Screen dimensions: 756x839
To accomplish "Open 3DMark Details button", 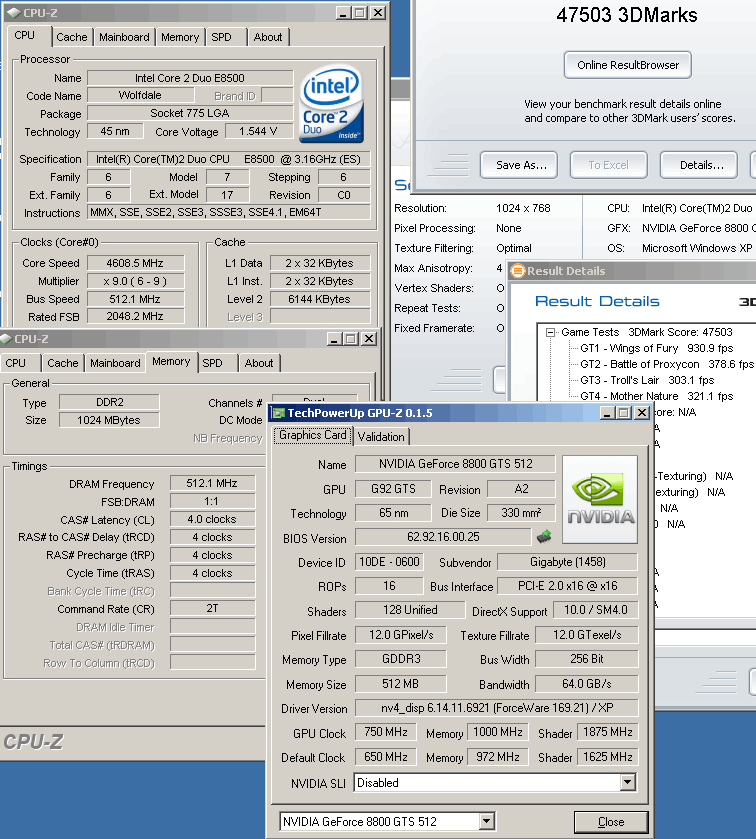I will click(x=699, y=165).
